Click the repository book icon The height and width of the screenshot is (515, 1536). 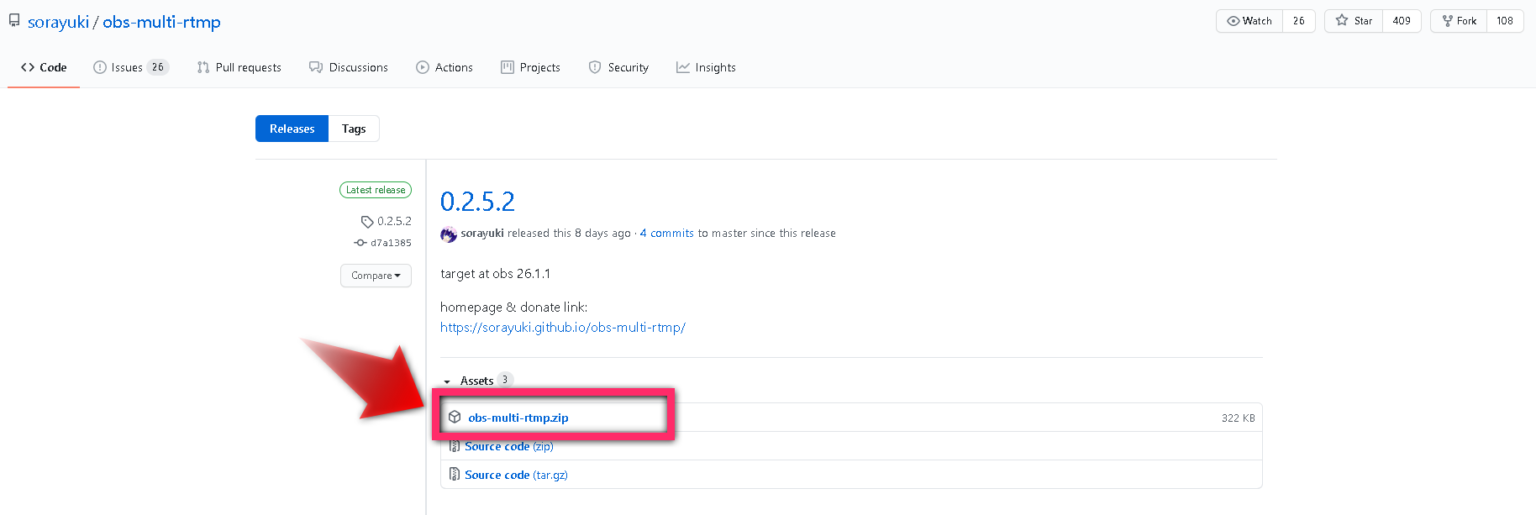click(14, 21)
